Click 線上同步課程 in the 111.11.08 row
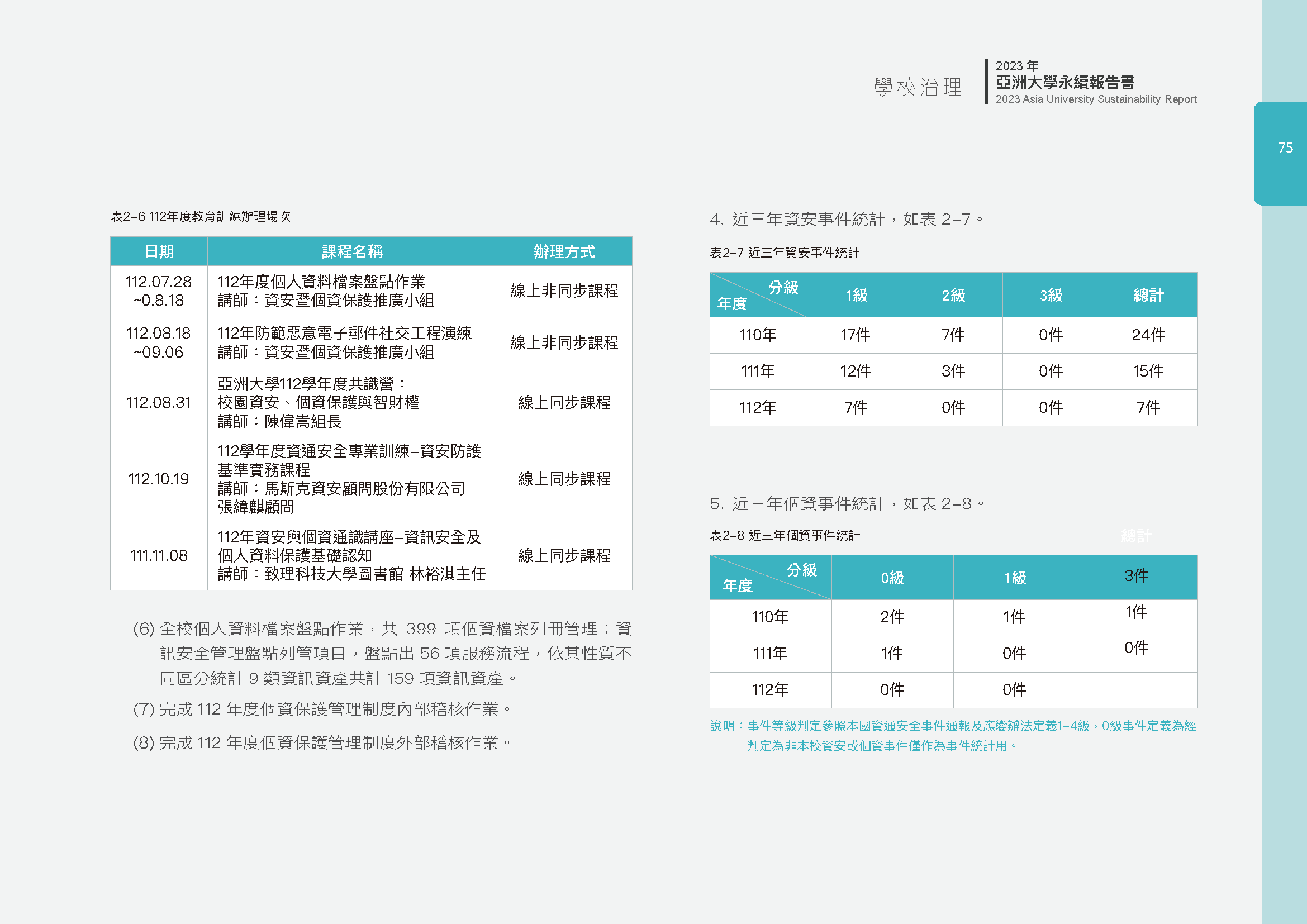This screenshot has height=924, width=1307. click(564, 555)
